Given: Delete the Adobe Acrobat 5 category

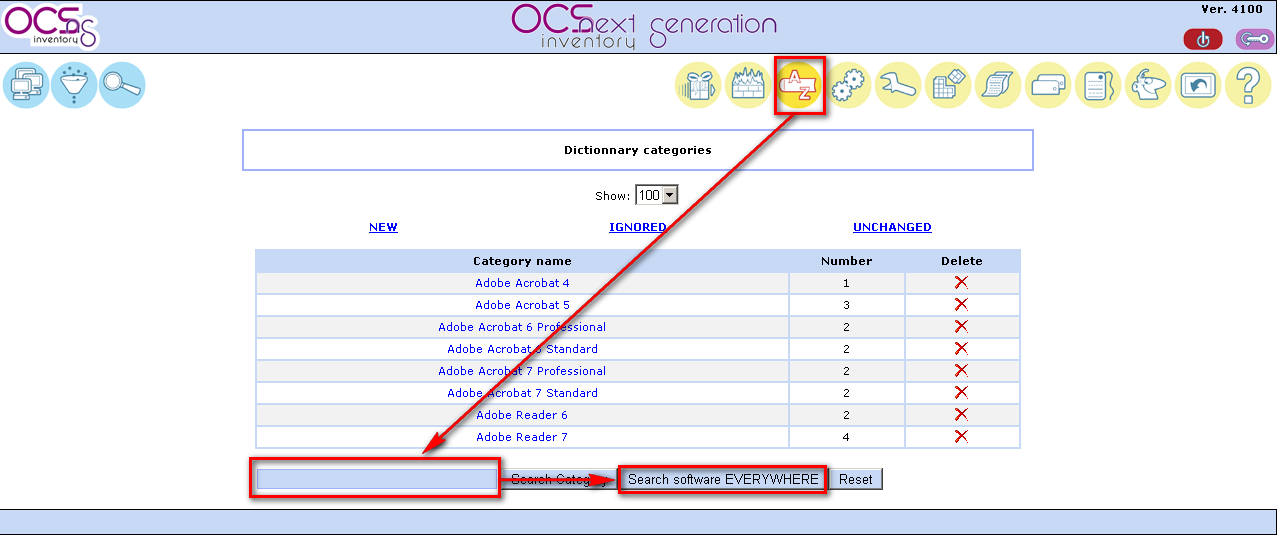Looking at the screenshot, I should [961, 305].
